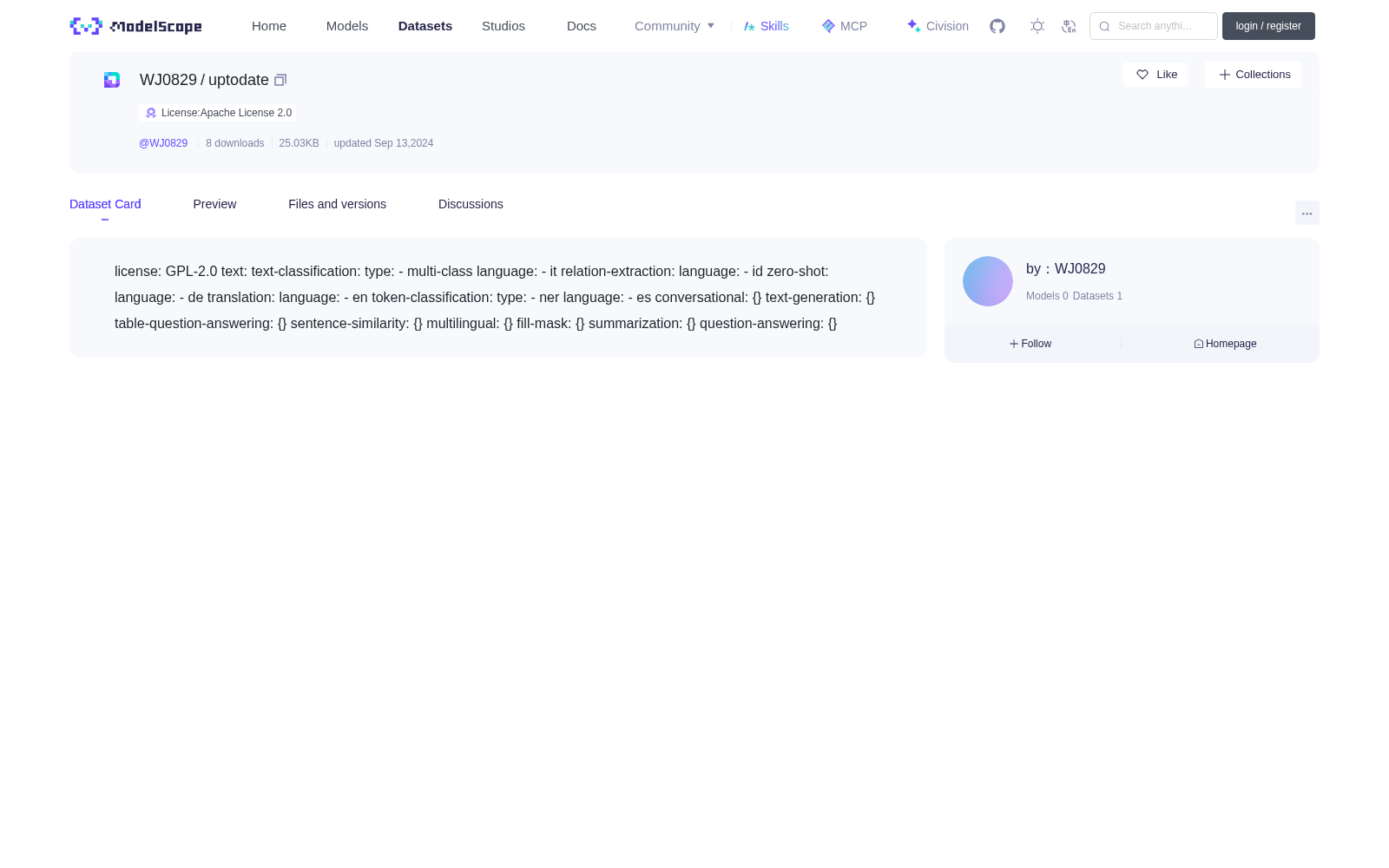1389x868 pixels.
Task: Click the login / register button
Action: click(x=1268, y=26)
